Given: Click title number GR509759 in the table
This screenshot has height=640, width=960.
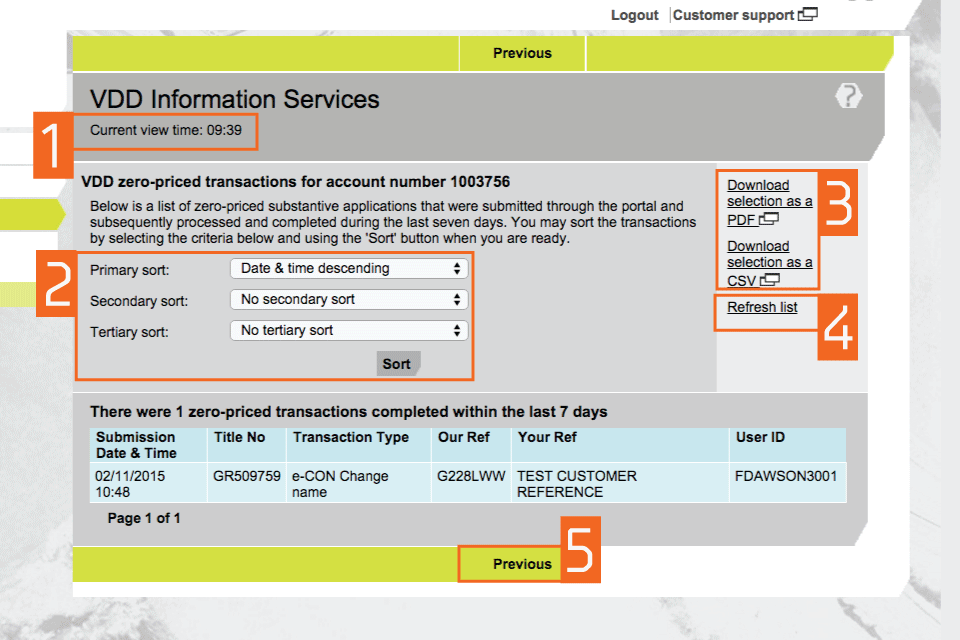Looking at the screenshot, I should 247,476.
